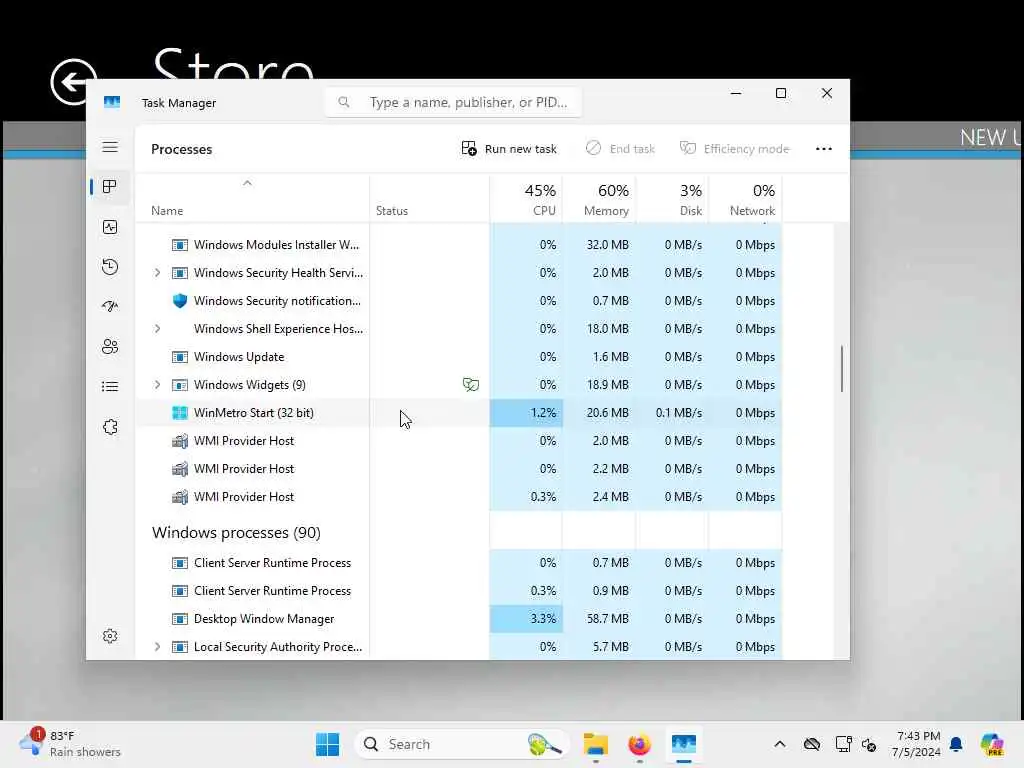The width and height of the screenshot is (1024, 768).
Task: Click the Efficiency mode button
Action: pyautogui.click(x=735, y=149)
